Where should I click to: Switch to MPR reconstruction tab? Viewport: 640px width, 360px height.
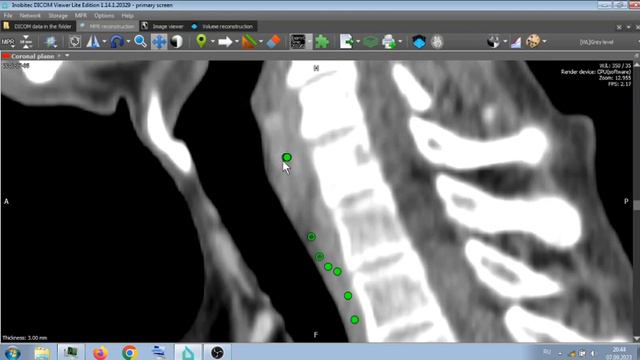[107, 26]
